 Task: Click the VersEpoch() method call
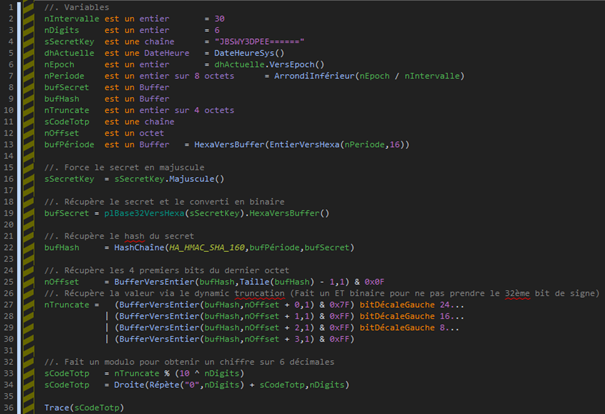297,64
